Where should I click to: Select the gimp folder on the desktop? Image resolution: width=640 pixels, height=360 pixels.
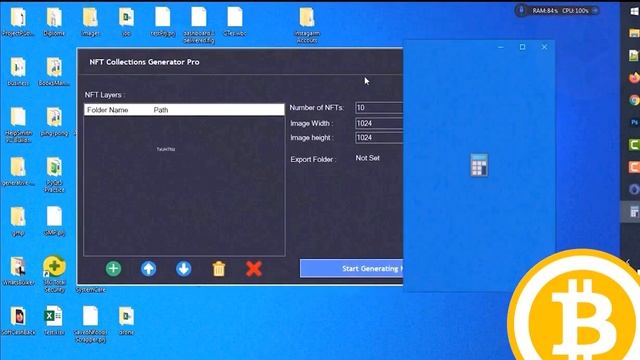click(x=18, y=221)
